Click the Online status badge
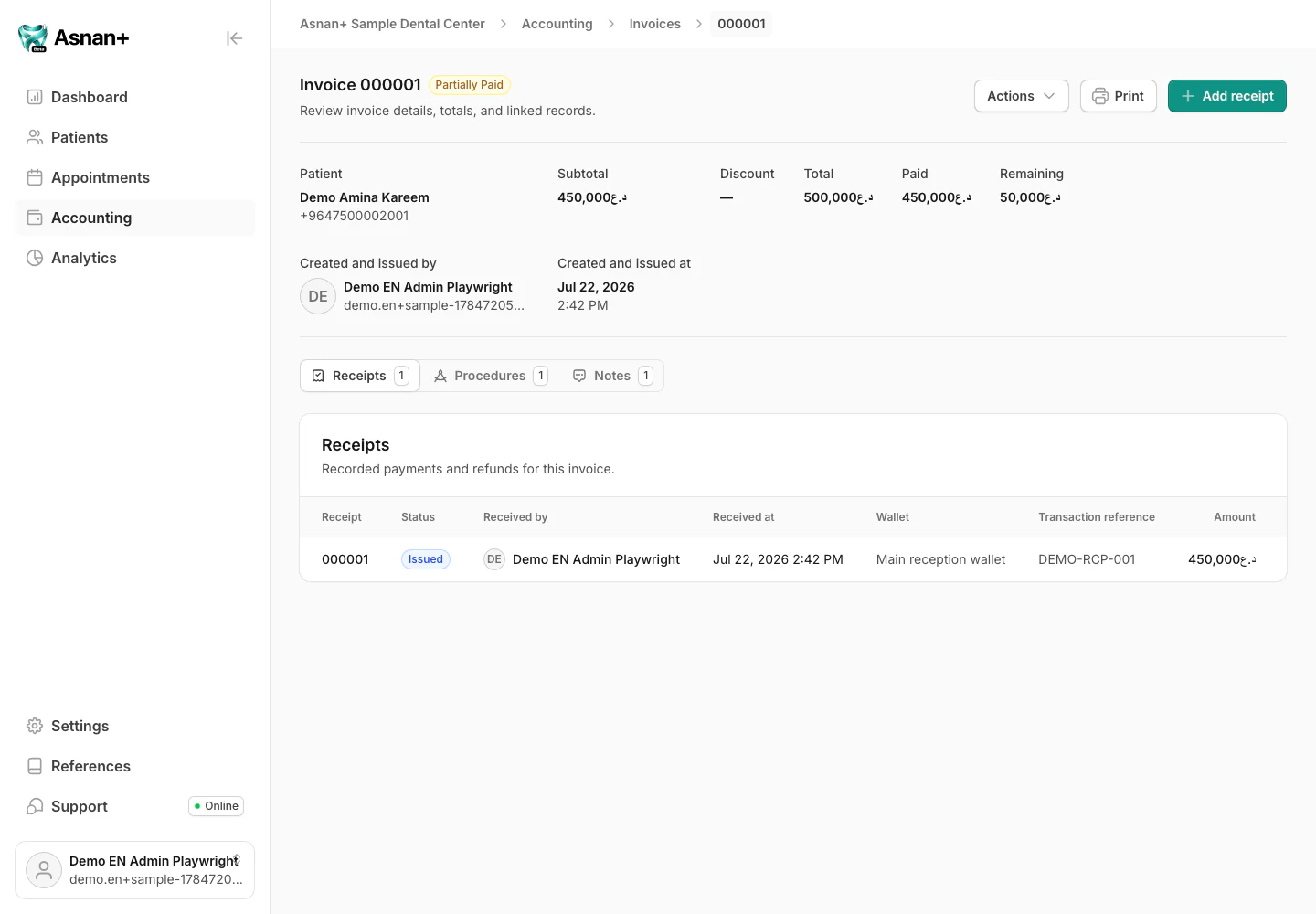Screen dimensions: 1316x914 (217, 806)
